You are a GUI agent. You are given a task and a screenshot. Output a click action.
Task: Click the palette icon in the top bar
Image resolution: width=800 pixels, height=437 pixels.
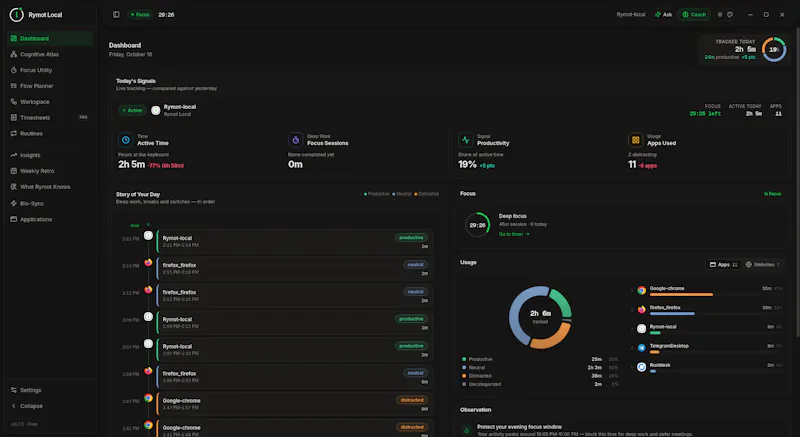730,15
